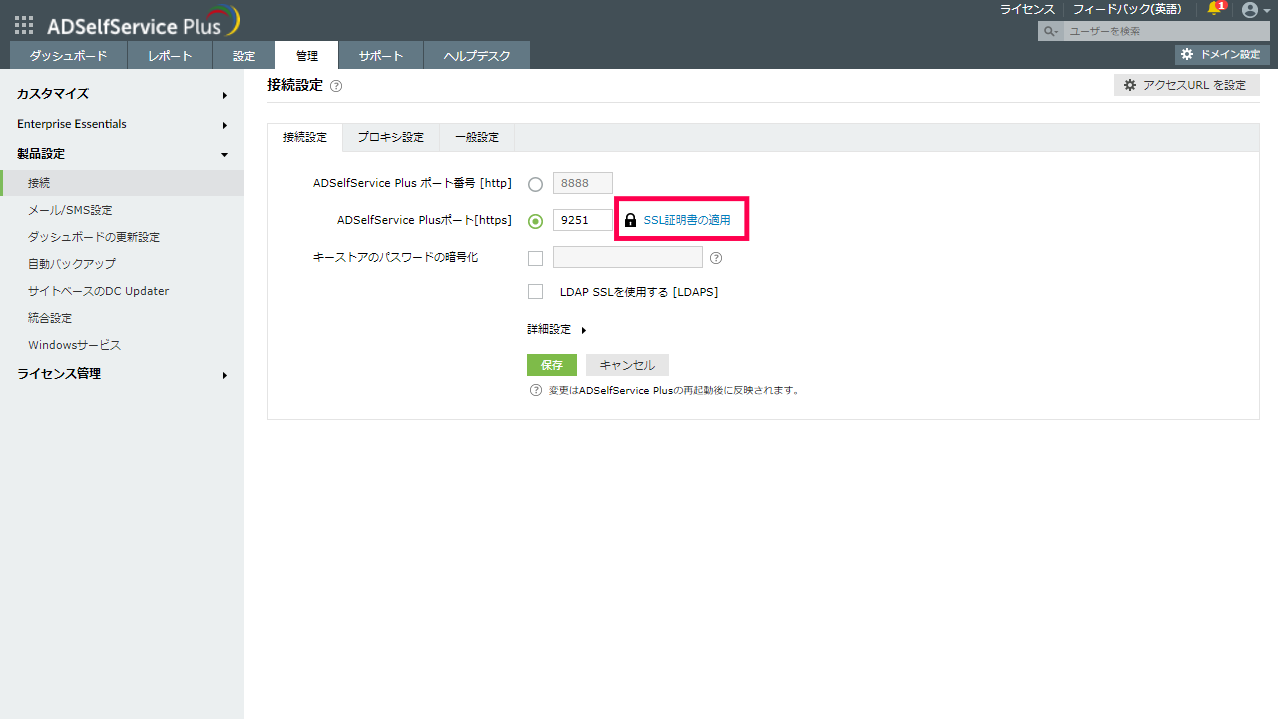
Task: Click the notification bell icon
Action: tap(1215, 9)
